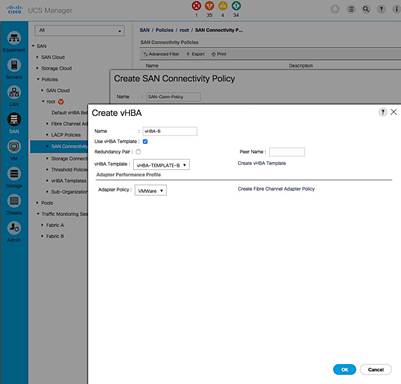
Task: Select Fibre Channel Adapter tree item
Action: click(x=69, y=124)
